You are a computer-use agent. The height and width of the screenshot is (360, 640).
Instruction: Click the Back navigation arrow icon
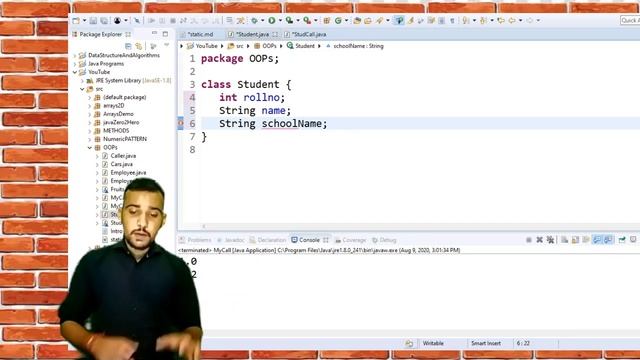click(511, 20)
